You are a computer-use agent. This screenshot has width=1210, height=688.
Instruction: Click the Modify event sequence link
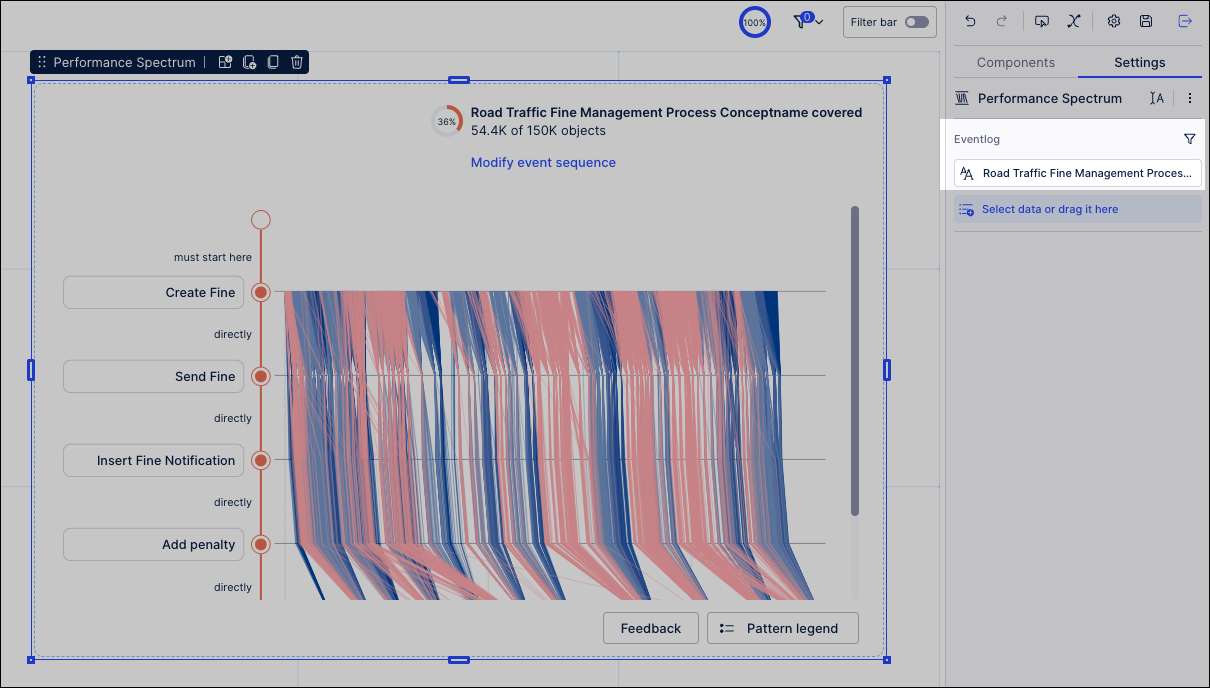pos(543,162)
